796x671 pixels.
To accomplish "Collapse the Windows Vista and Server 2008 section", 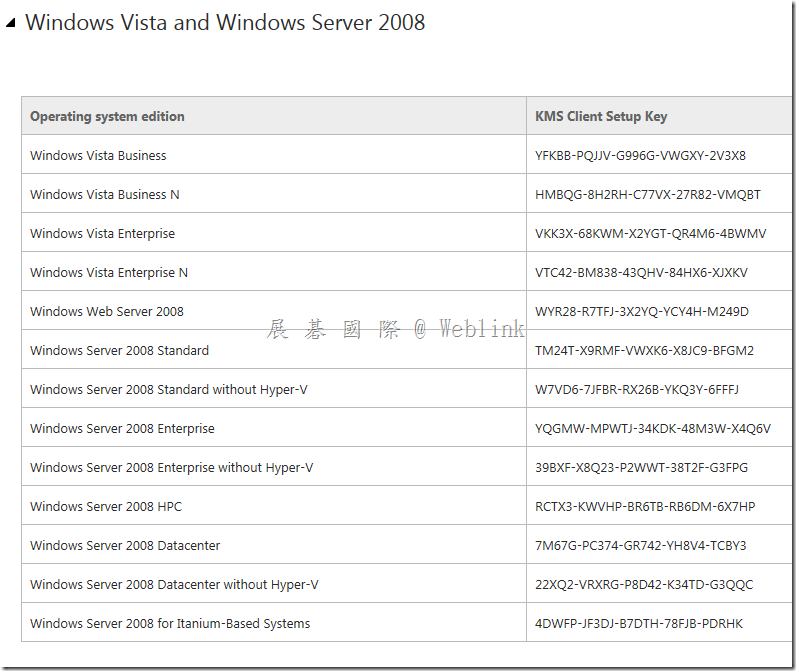I will tap(11, 23).
